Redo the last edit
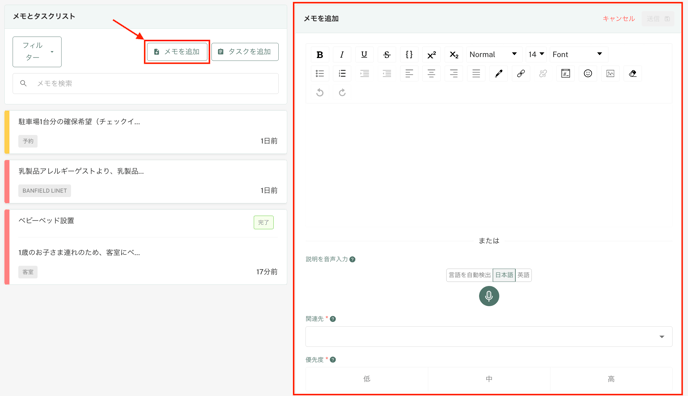The width and height of the screenshot is (688, 396). tap(342, 93)
